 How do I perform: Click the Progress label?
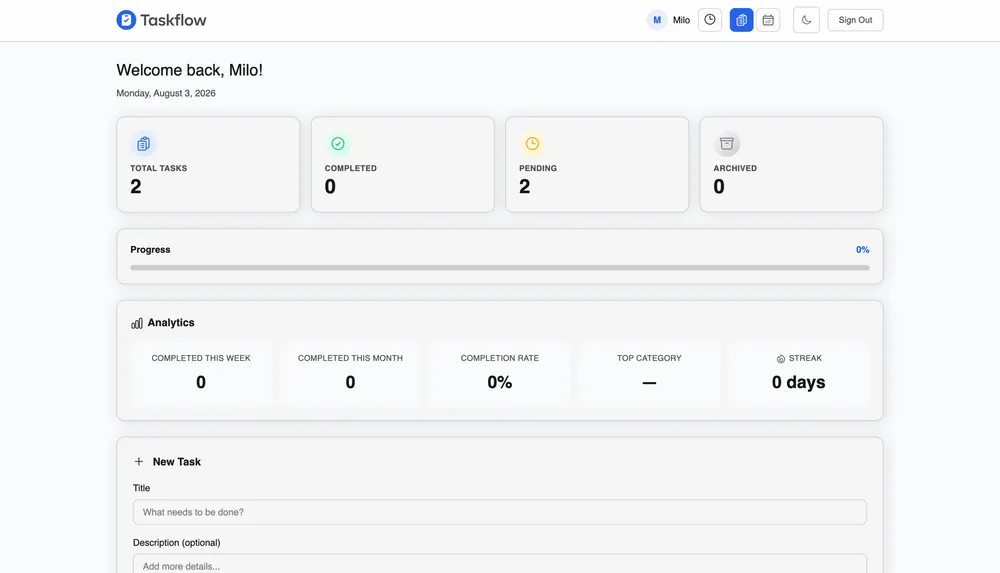151,249
